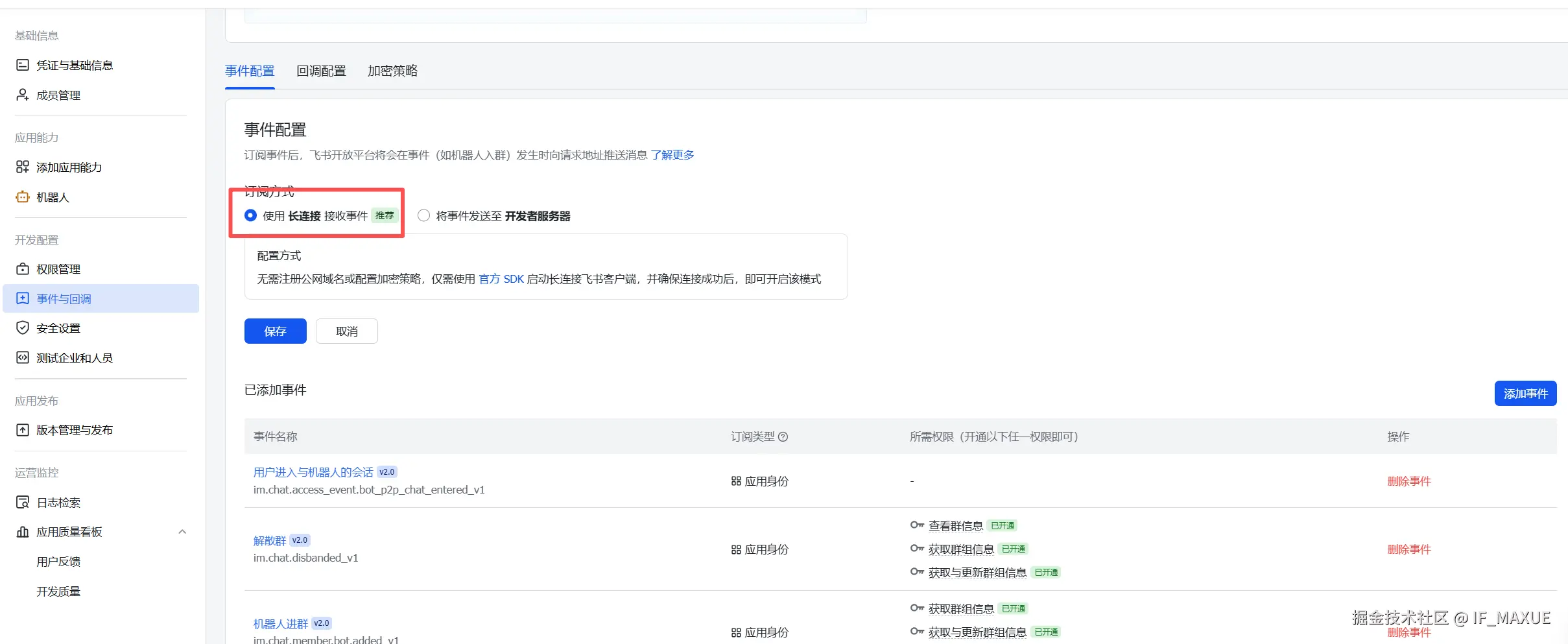Click the 添加应用能力 grid icon
This screenshot has height=644, width=1568.
coord(23,167)
